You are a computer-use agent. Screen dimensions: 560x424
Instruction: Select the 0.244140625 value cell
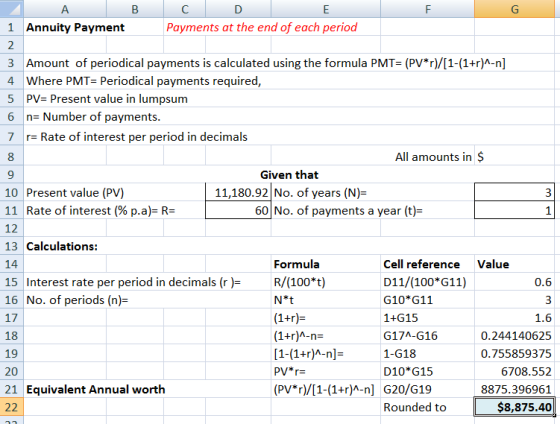(x=514, y=335)
